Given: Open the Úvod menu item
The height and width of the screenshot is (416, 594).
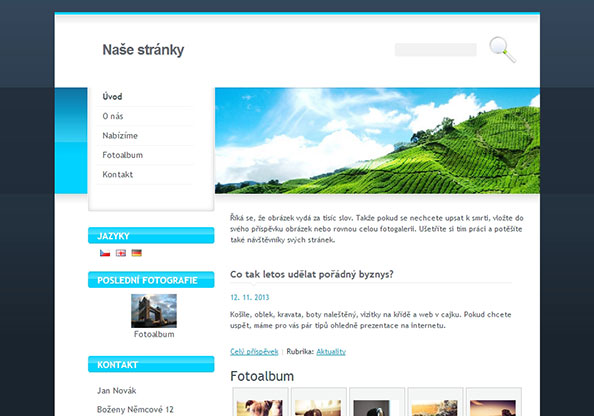Looking at the screenshot, I should click(x=112, y=97).
